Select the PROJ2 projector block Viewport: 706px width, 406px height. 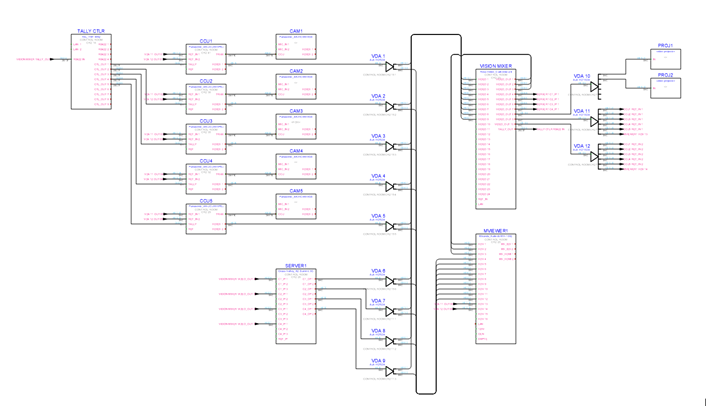click(x=665, y=87)
